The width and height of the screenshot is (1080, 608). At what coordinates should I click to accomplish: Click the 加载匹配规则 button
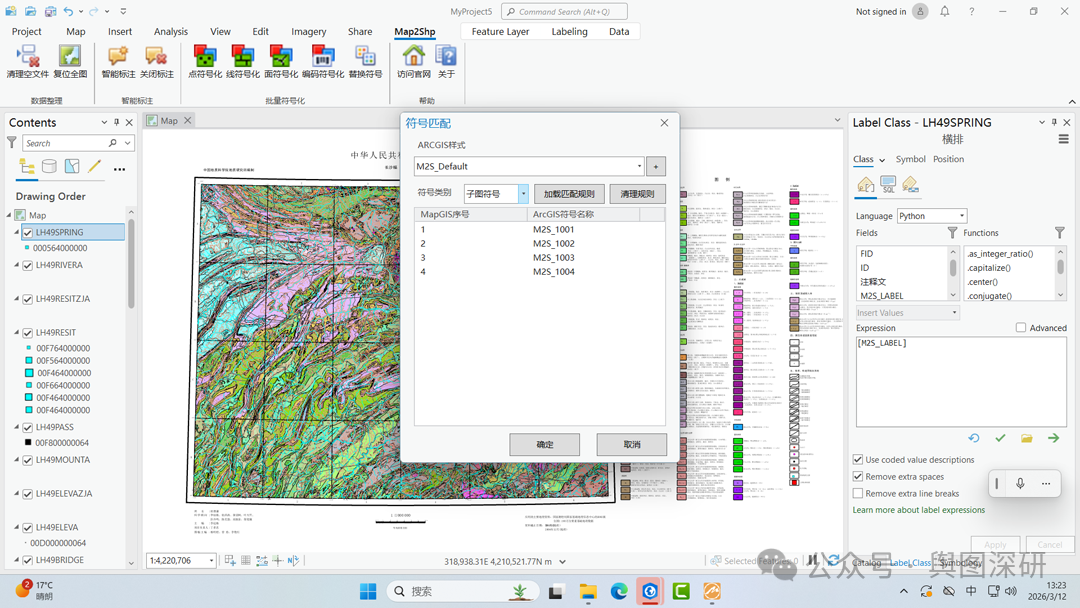tap(569, 194)
